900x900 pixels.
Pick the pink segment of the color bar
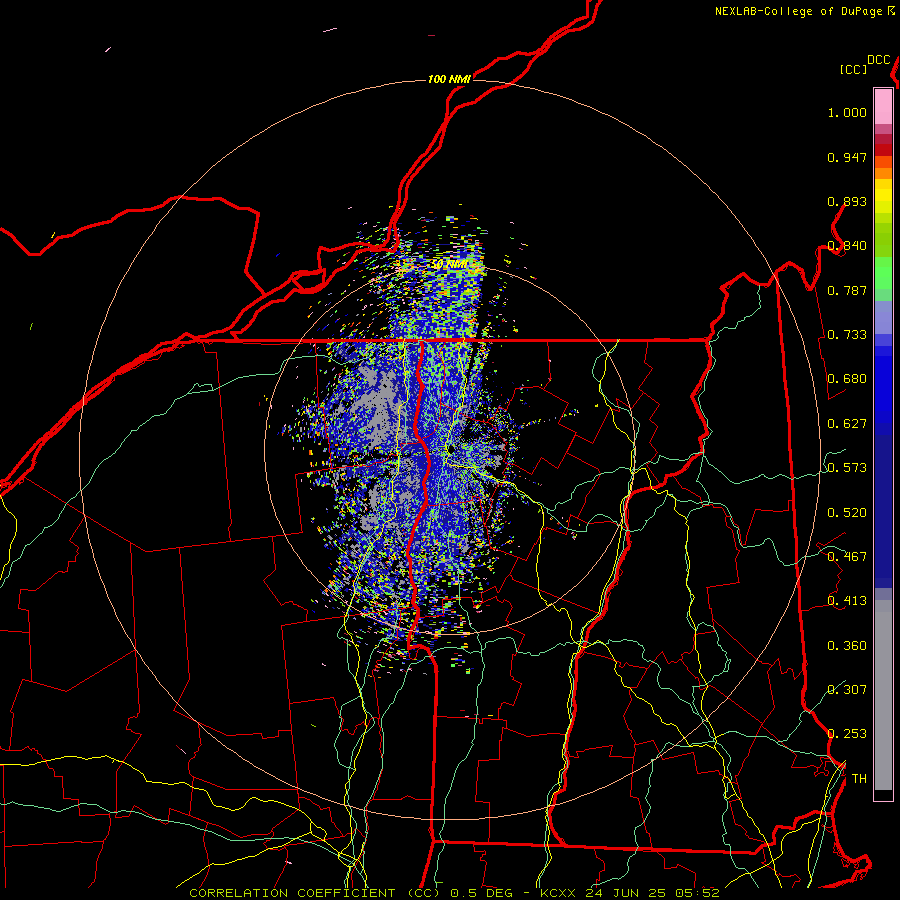click(x=883, y=107)
